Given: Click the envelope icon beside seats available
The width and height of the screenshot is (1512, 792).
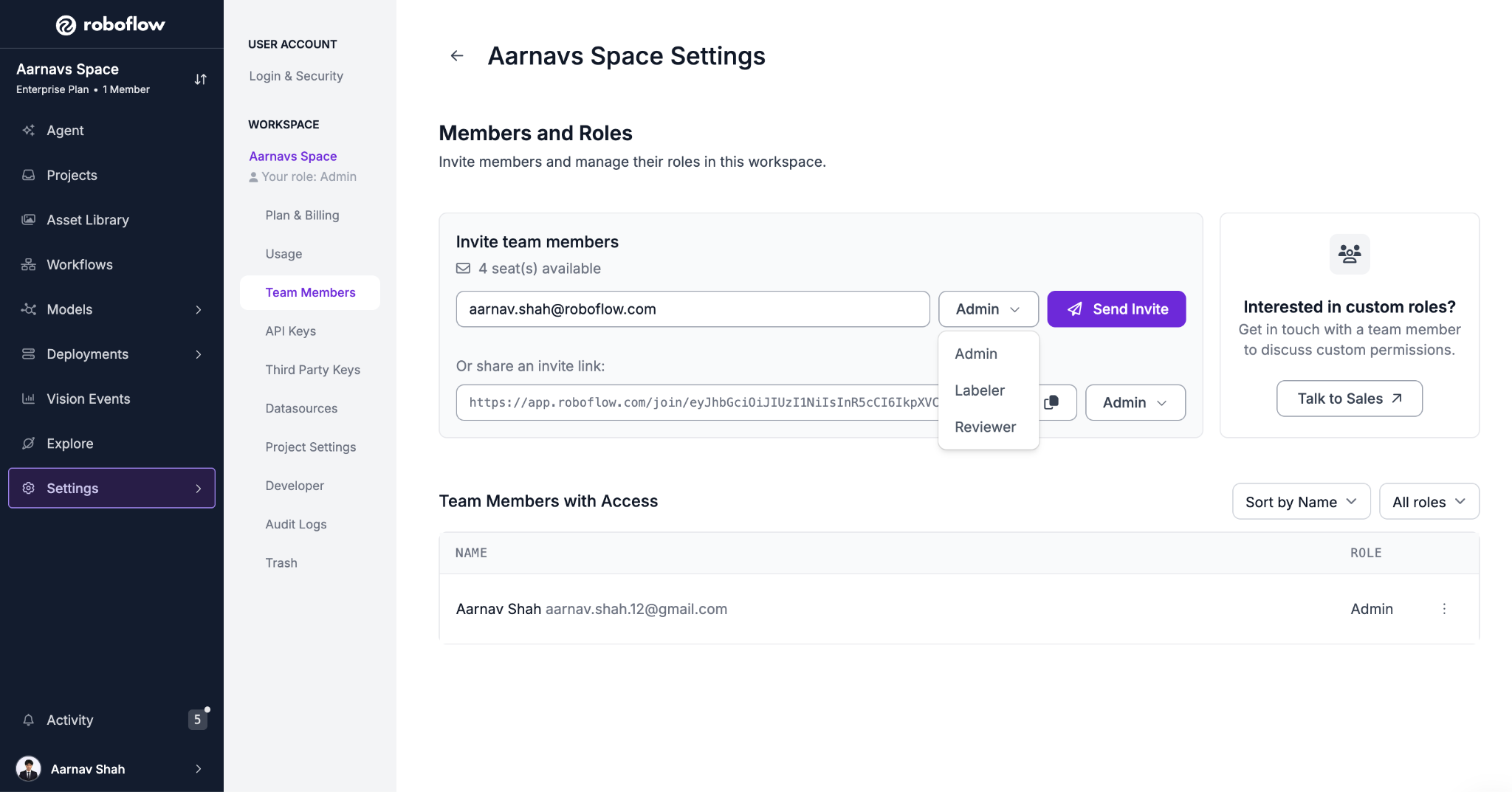Looking at the screenshot, I should 463,268.
